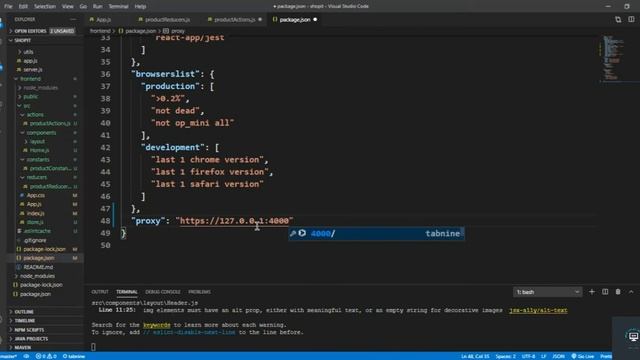Expand the Java Projects section
Screen dimensions: 640x360
click(x=31, y=339)
